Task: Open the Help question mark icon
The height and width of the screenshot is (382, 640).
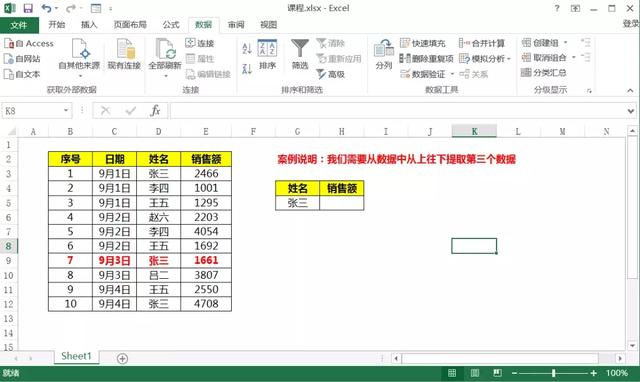Action: click(557, 8)
